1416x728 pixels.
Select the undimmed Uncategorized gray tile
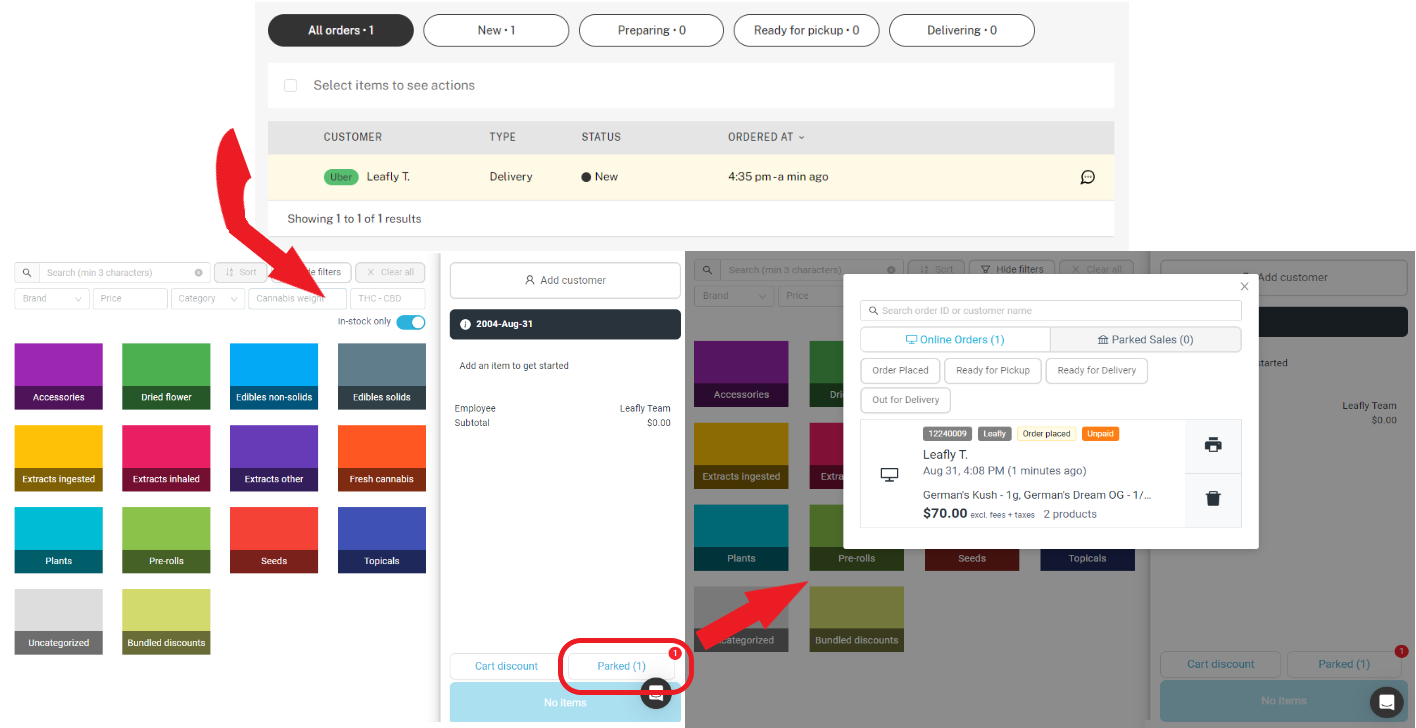pos(58,622)
